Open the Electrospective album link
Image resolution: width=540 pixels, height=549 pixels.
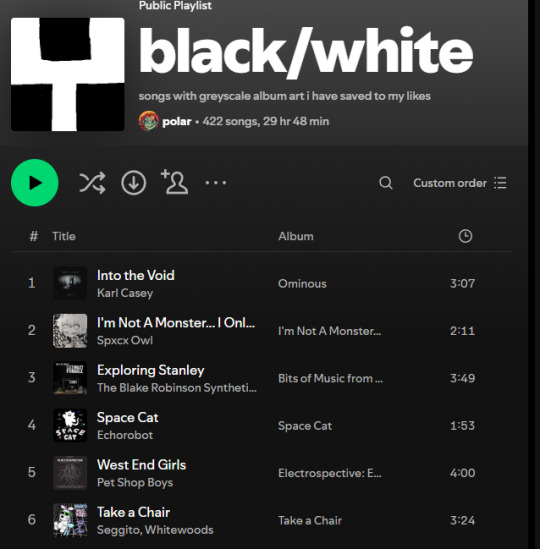(330, 473)
